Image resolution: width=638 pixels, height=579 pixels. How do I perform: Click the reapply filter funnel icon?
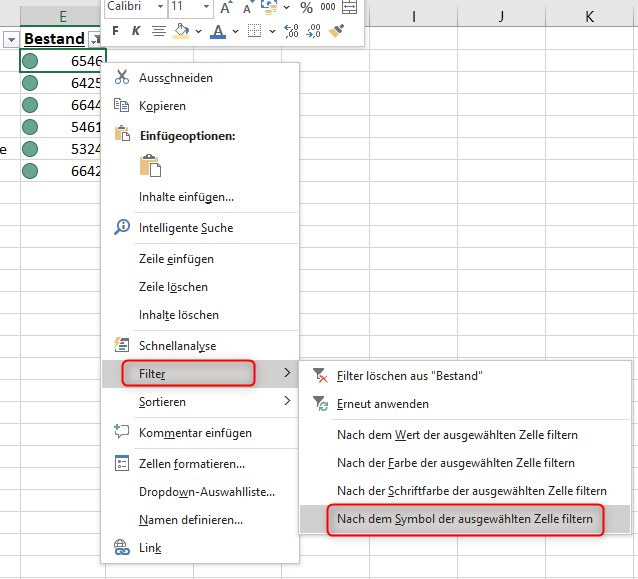pos(320,403)
